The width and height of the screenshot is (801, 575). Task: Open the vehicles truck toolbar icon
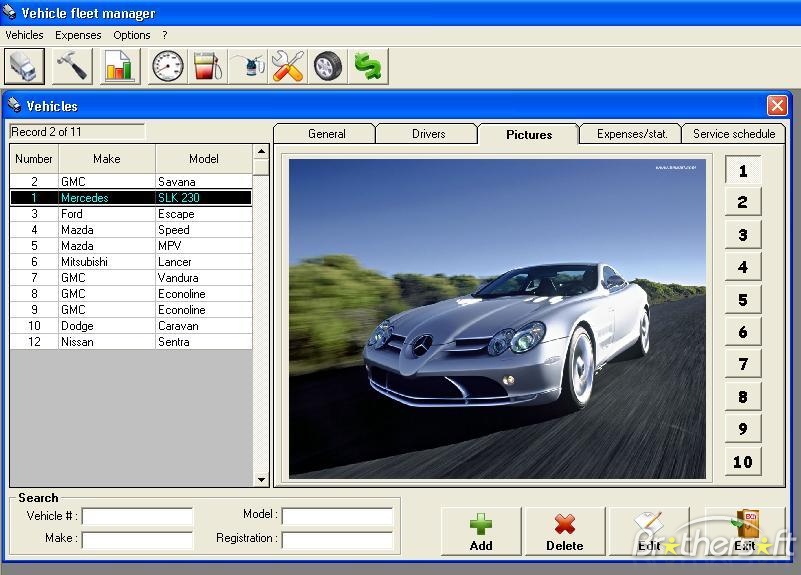pos(24,66)
